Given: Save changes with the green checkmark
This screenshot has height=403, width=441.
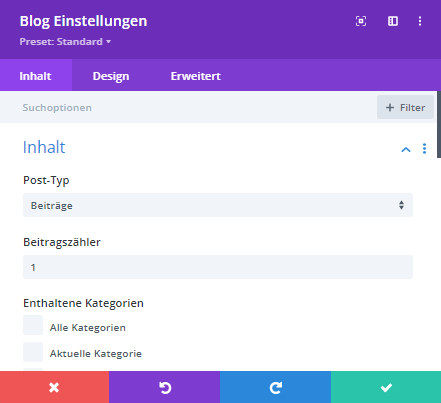Looking at the screenshot, I should [x=386, y=387].
